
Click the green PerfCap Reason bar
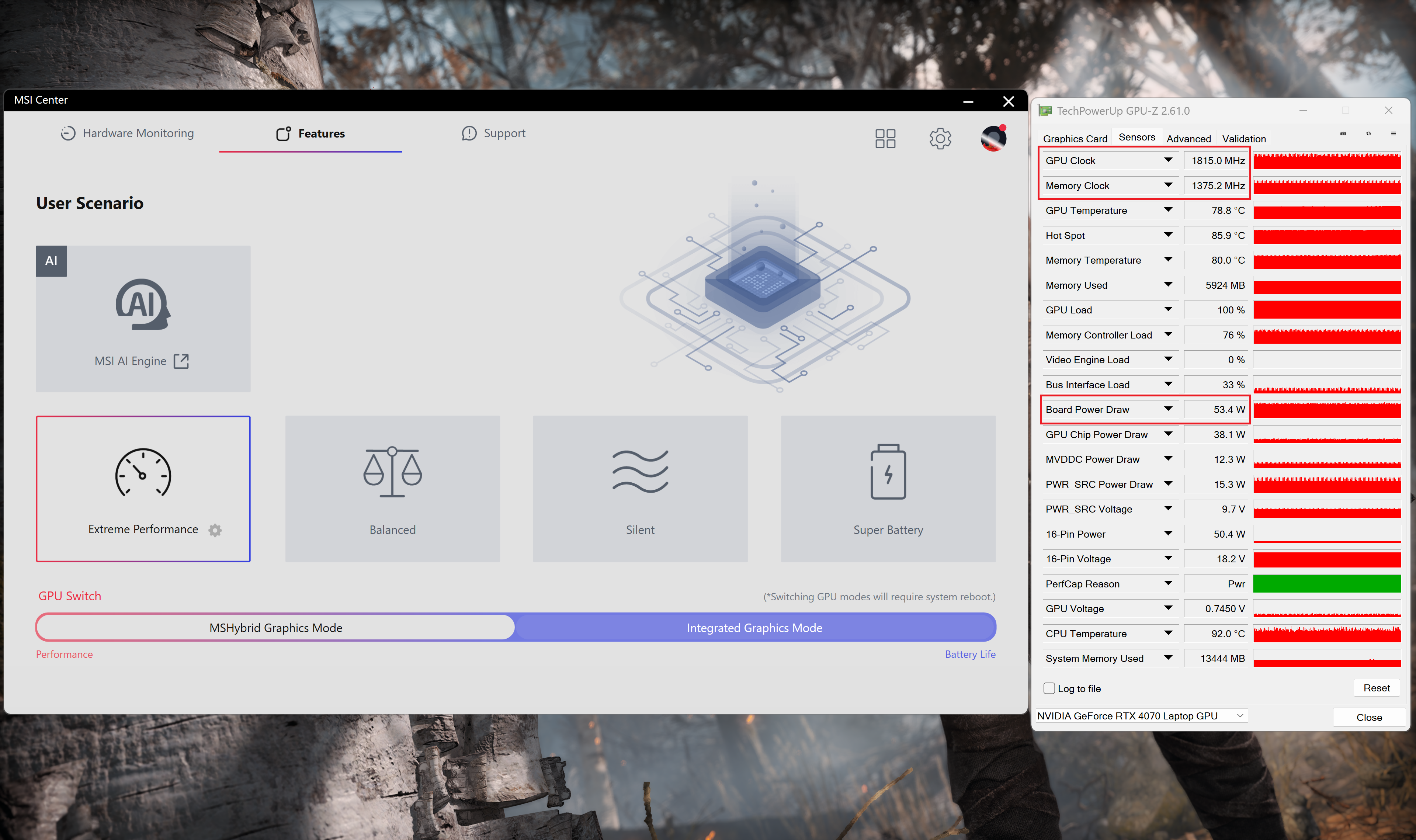(1327, 584)
